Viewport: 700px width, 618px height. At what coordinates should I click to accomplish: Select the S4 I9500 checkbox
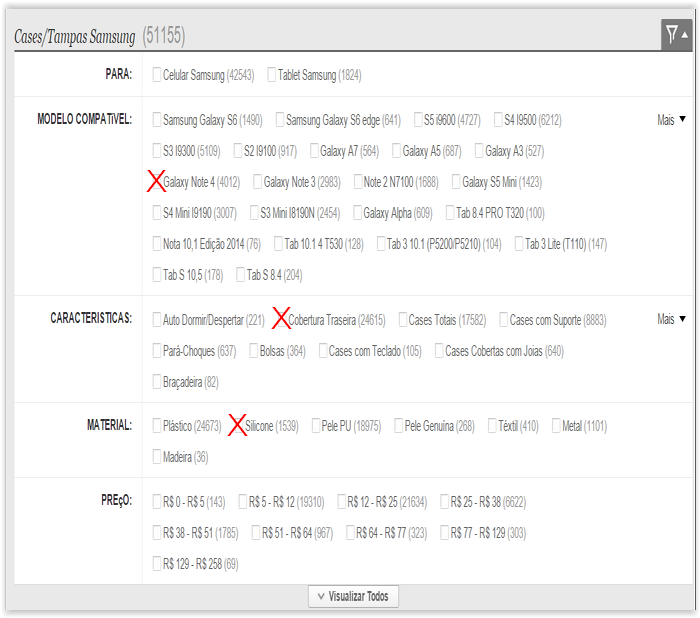pos(498,120)
